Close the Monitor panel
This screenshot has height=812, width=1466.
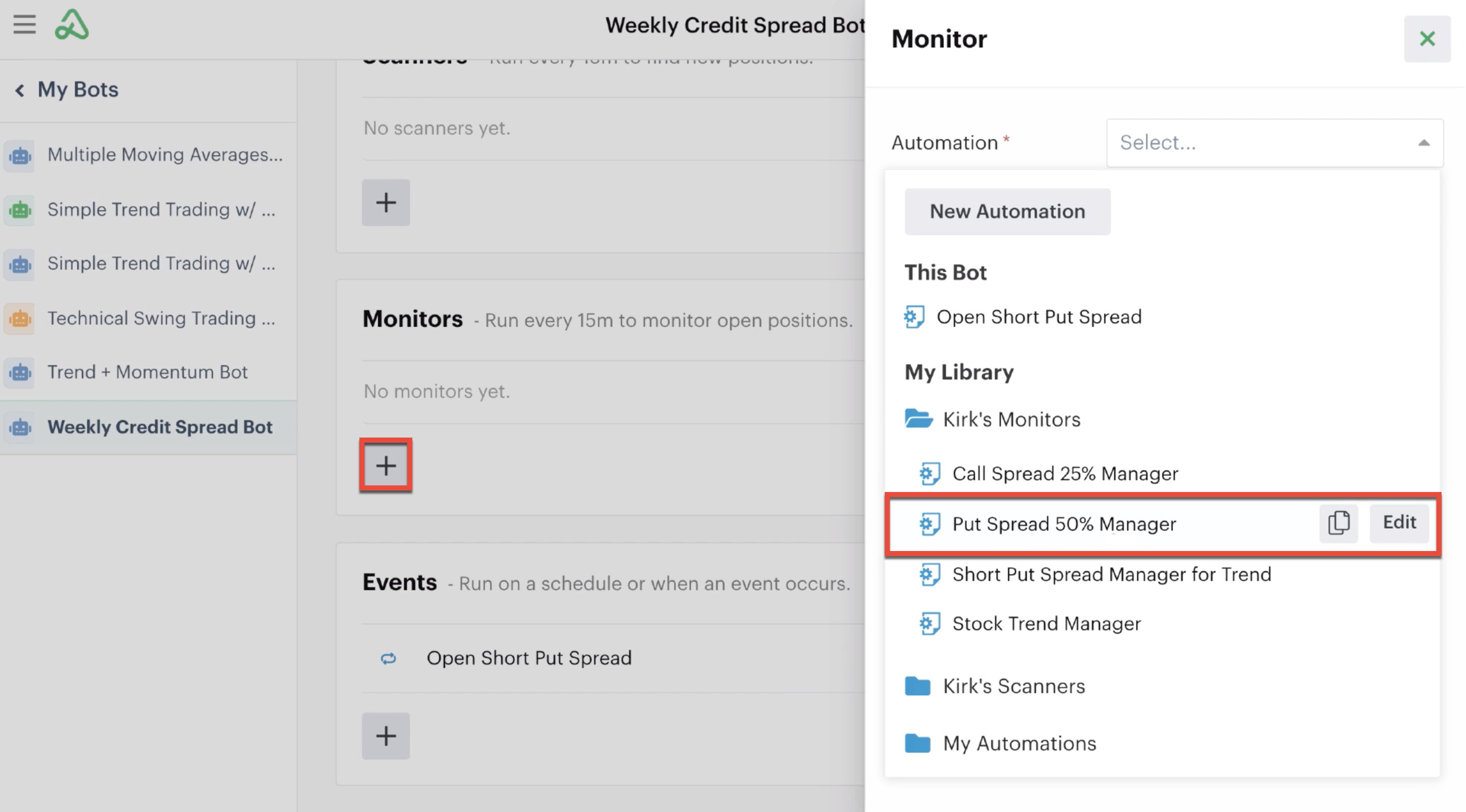click(1427, 39)
